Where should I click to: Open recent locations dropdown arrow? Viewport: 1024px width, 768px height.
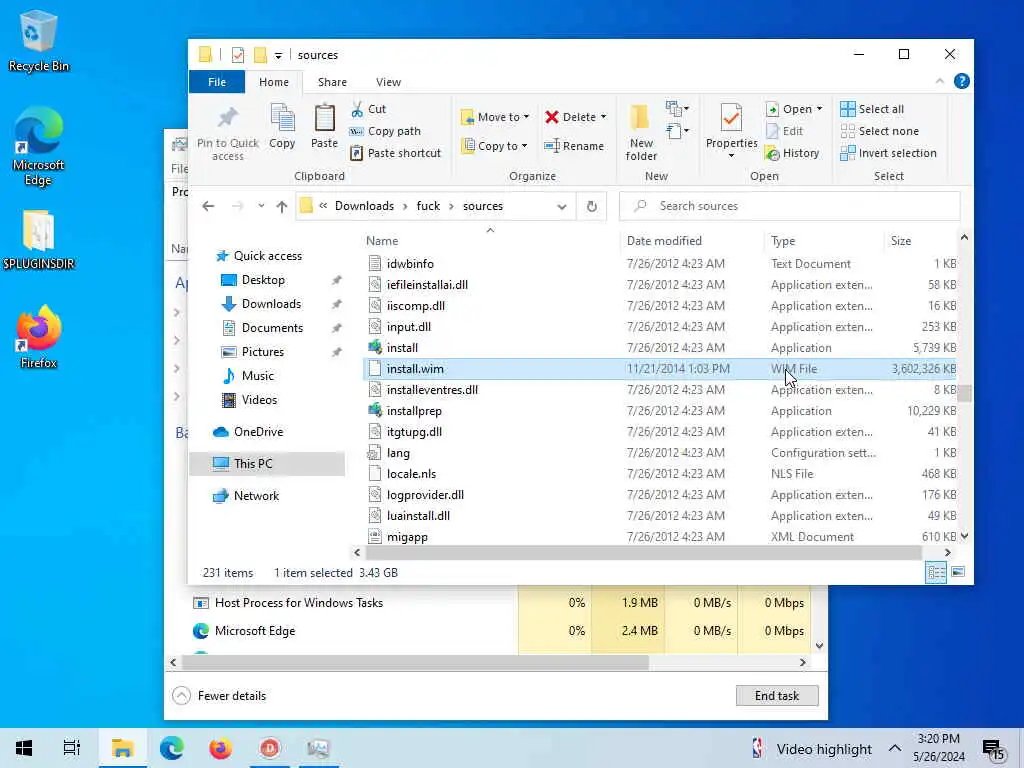click(261, 206)
